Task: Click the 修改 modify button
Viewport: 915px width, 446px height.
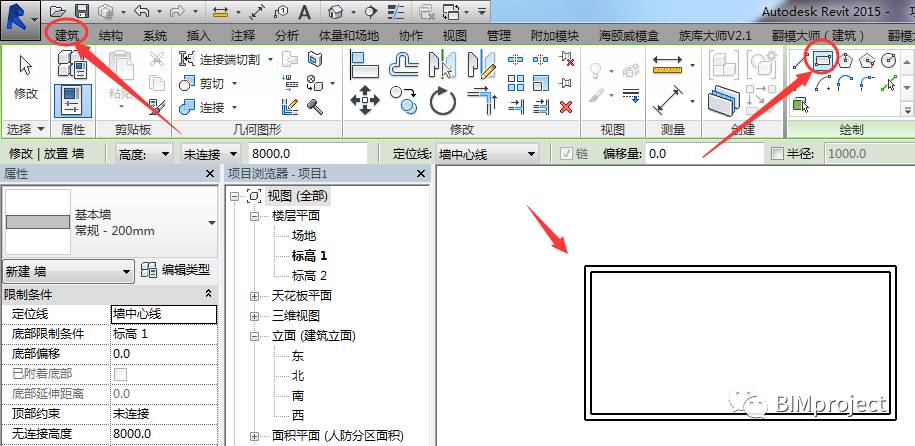Action: coord(26,79)
